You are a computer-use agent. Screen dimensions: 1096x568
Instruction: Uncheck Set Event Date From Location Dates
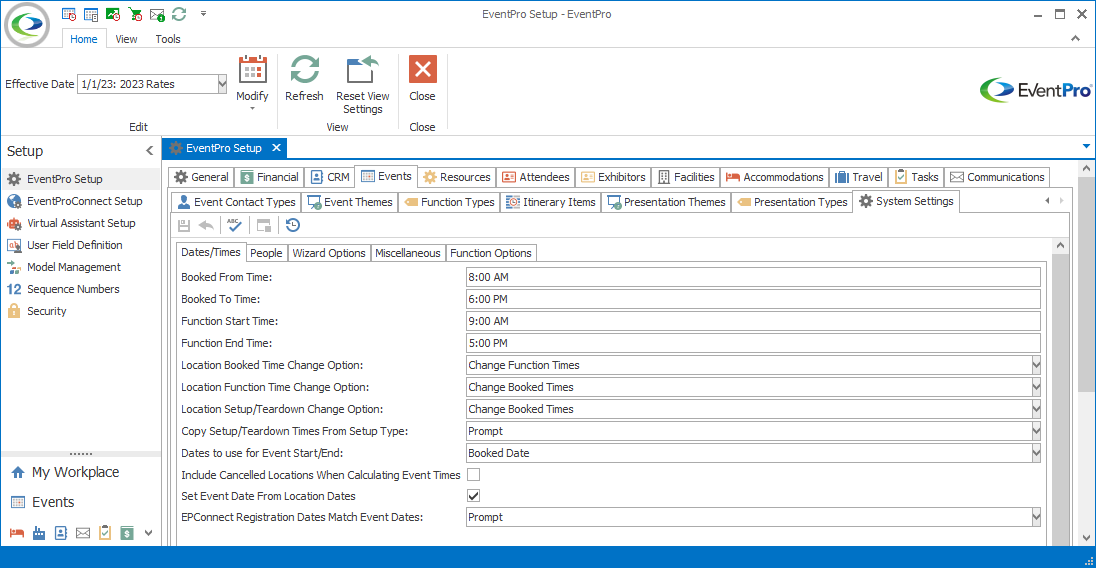473,496
